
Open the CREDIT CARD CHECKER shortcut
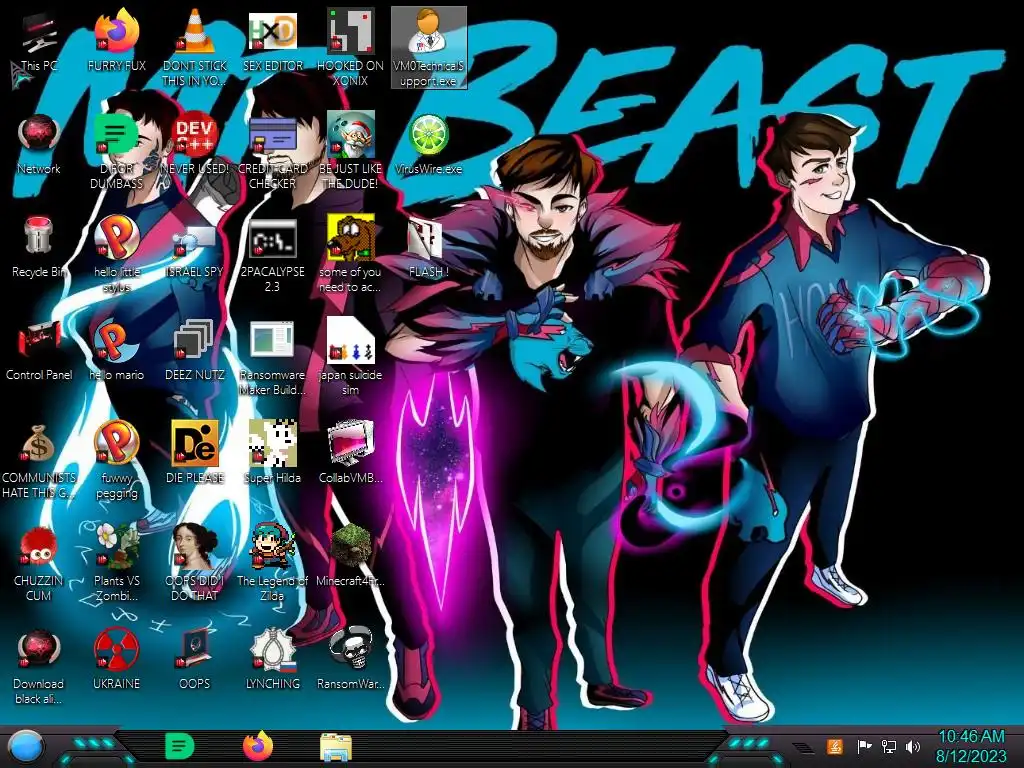(272, 152)
